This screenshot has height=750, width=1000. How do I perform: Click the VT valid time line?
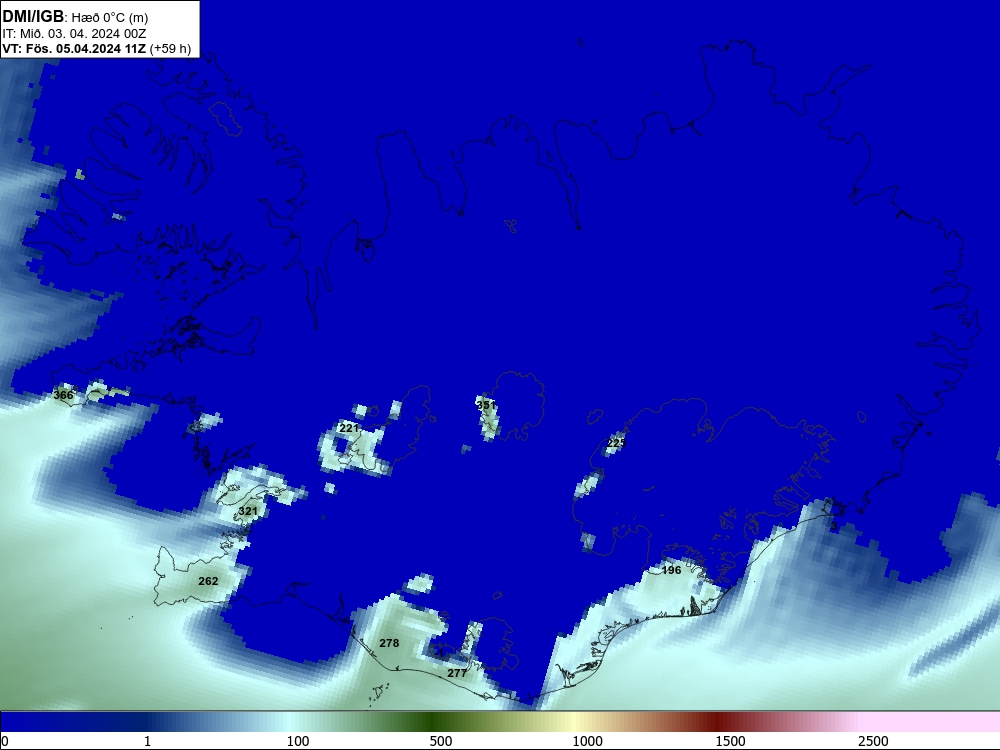(96, 48)
